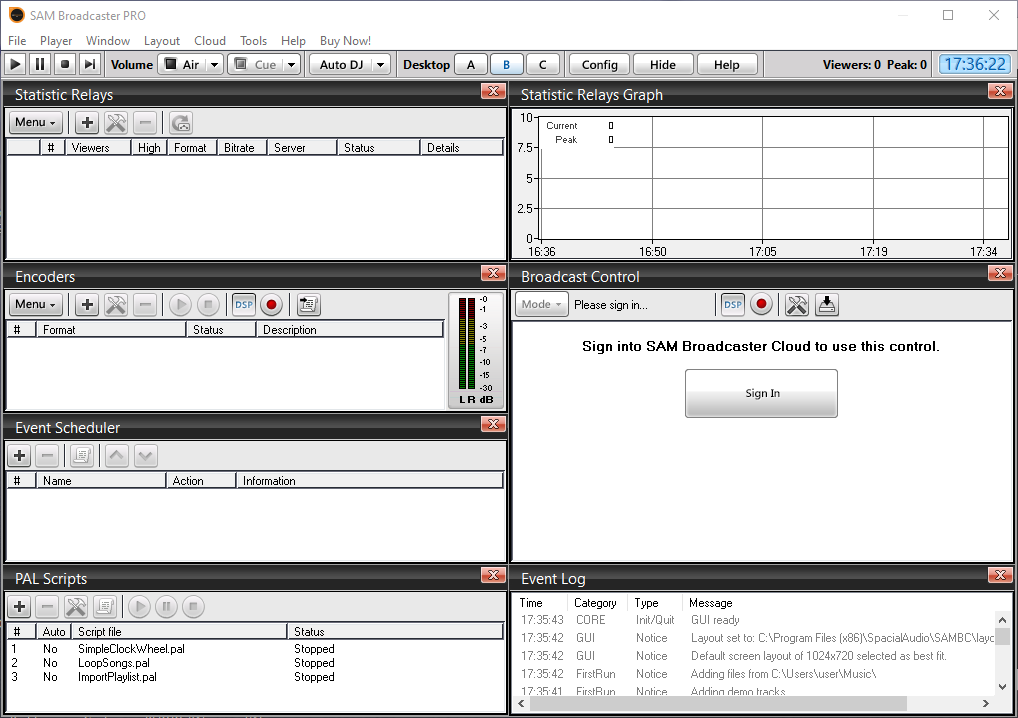The height and width of the screenshot is (718, 1018).
Task: Toggle DSP in Encoders panel
Action: point(244,304)
